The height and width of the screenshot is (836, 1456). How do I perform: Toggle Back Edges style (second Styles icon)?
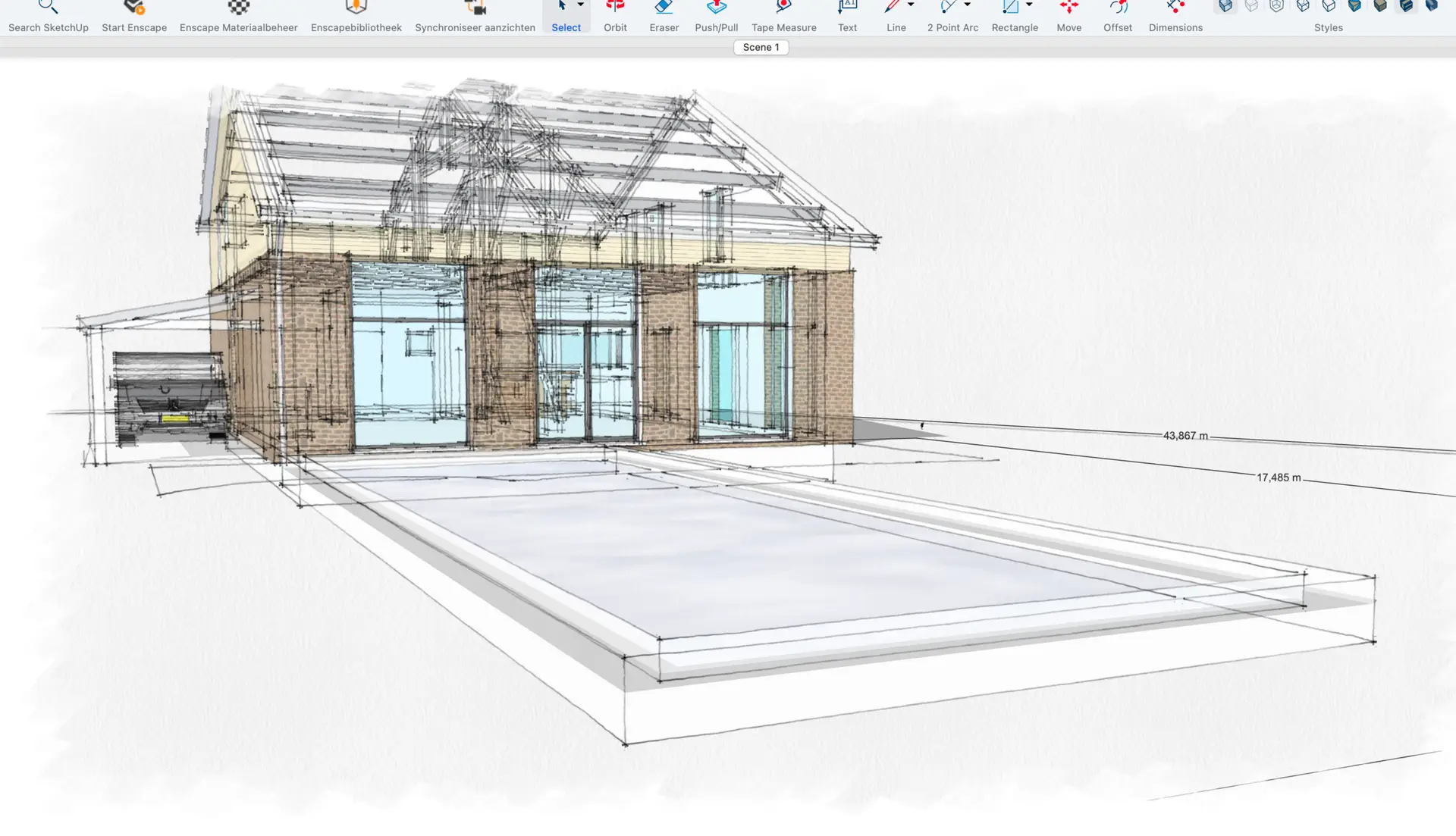tap(1251, 6)
